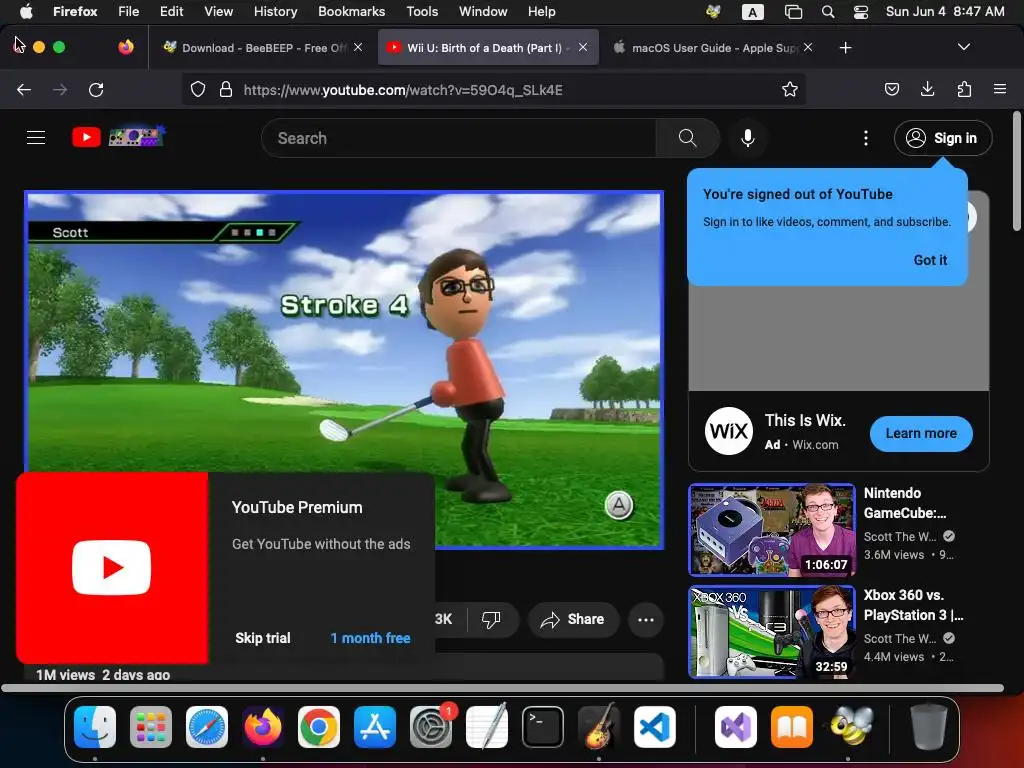Close the macOS User Guide tab

pos(808,47)
